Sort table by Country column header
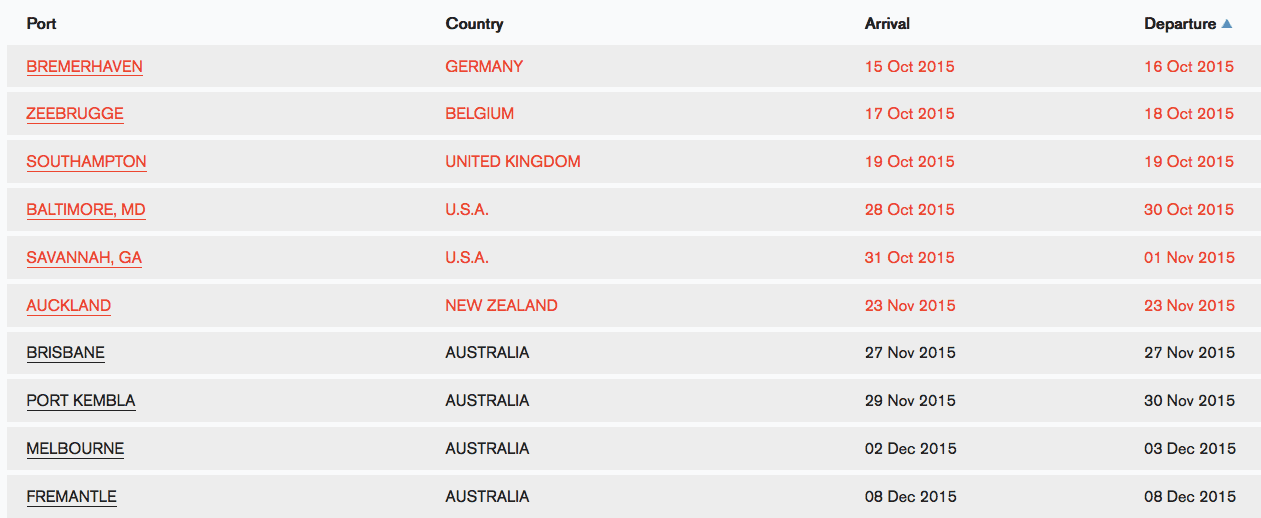 [x=474, y=24]
